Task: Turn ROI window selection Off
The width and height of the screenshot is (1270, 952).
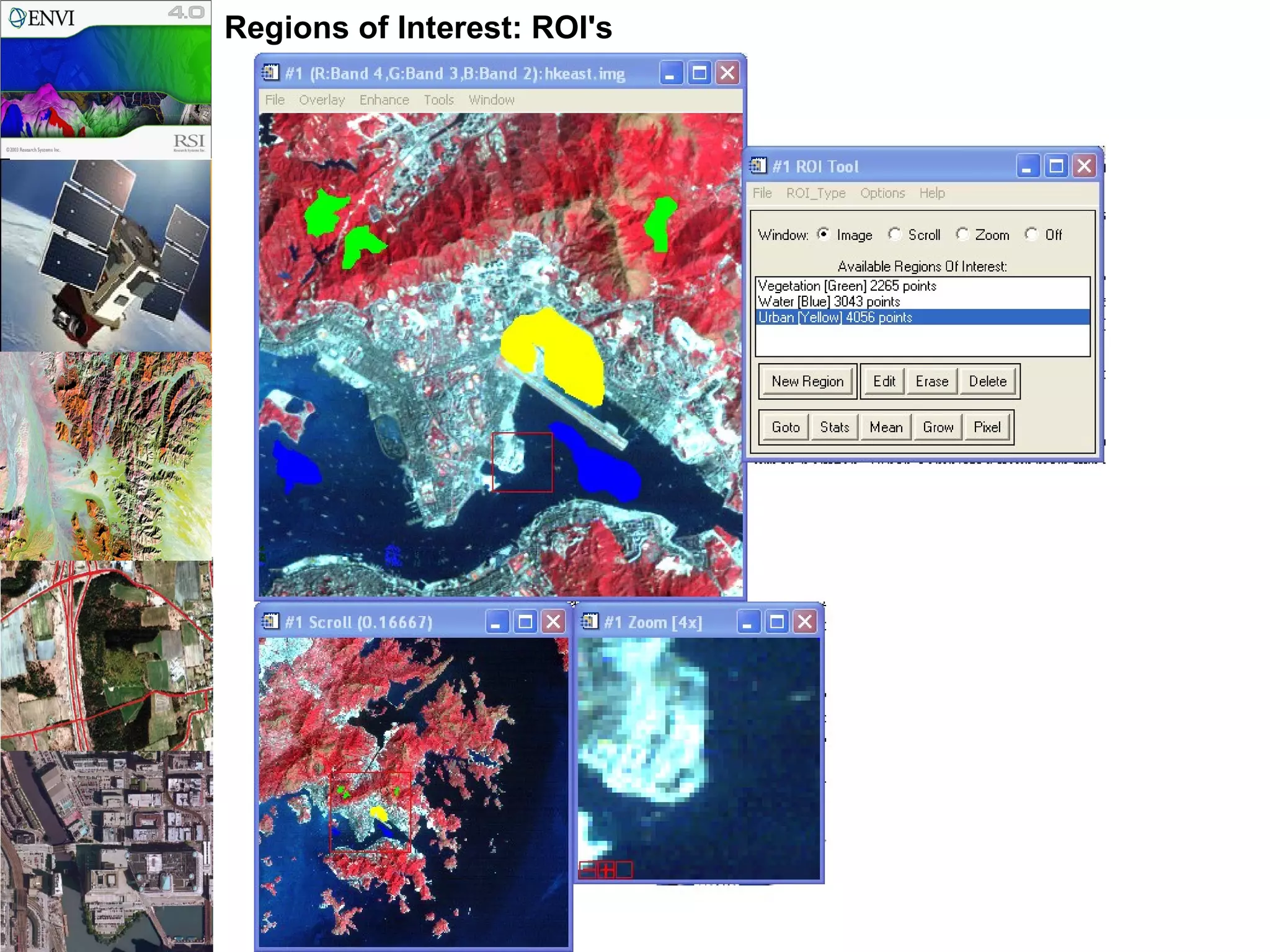Action: point(1031,234)
